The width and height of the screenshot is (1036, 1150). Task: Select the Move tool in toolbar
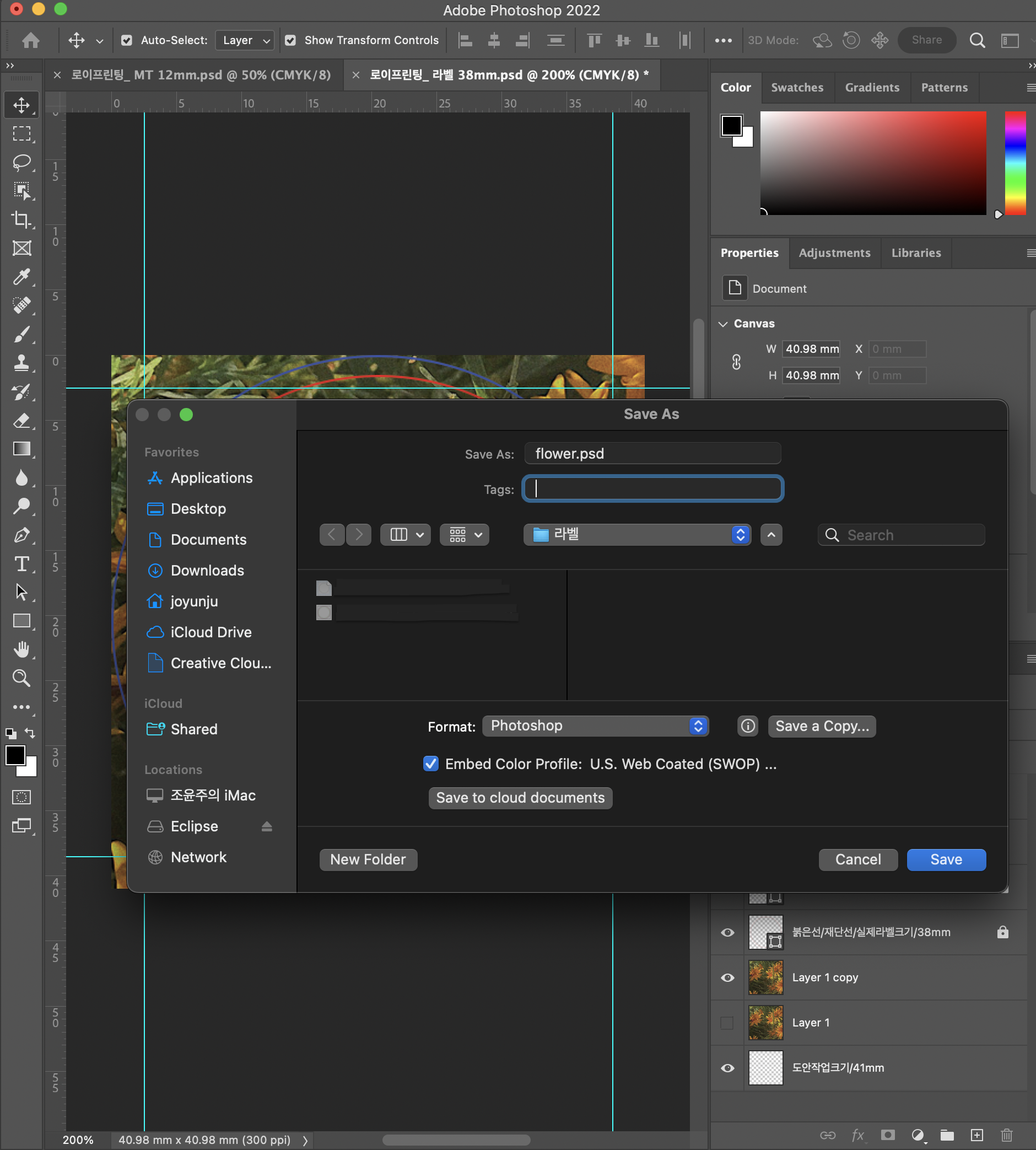point(21,105)
